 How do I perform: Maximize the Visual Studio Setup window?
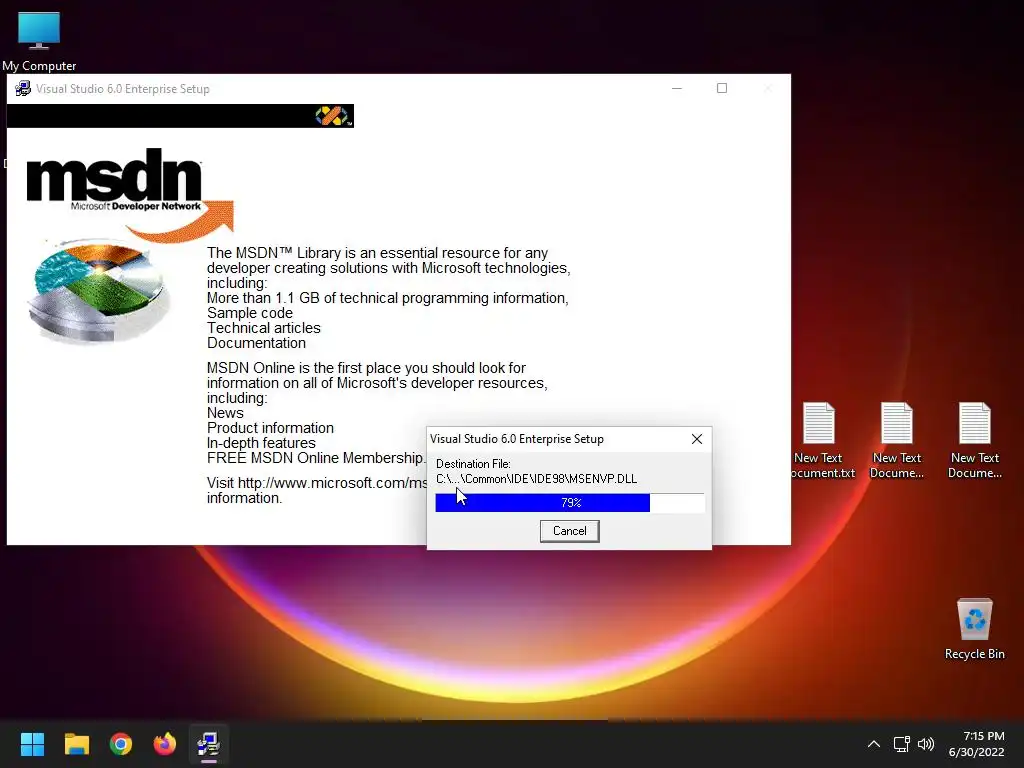coord(722,88)
